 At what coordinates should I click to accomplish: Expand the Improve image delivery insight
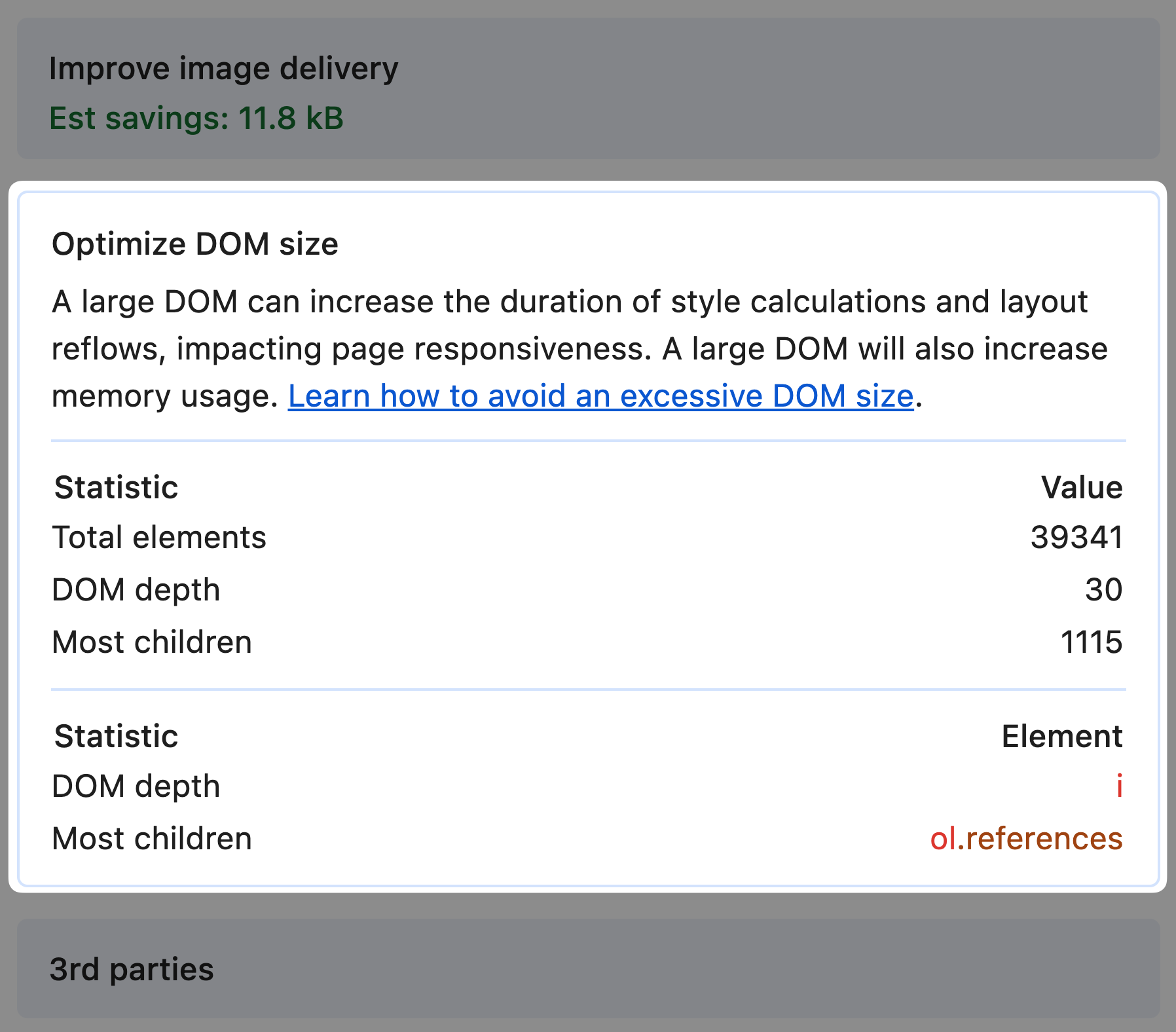coord(588,88)
